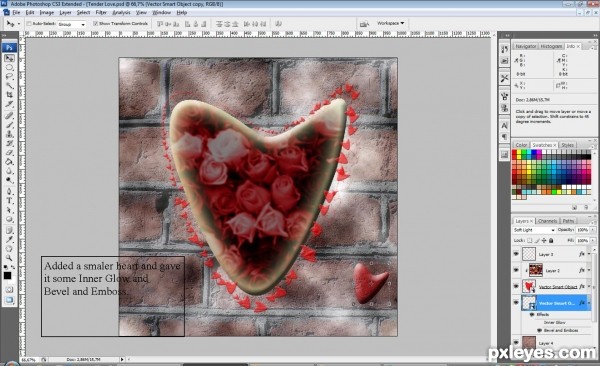The image size is (600, 366).
Task: Open the File menu
Action: [x=16, y=13]
